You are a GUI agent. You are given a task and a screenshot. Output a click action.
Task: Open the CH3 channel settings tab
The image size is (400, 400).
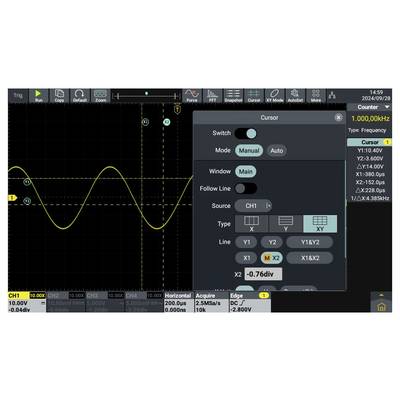coord(105,302)
